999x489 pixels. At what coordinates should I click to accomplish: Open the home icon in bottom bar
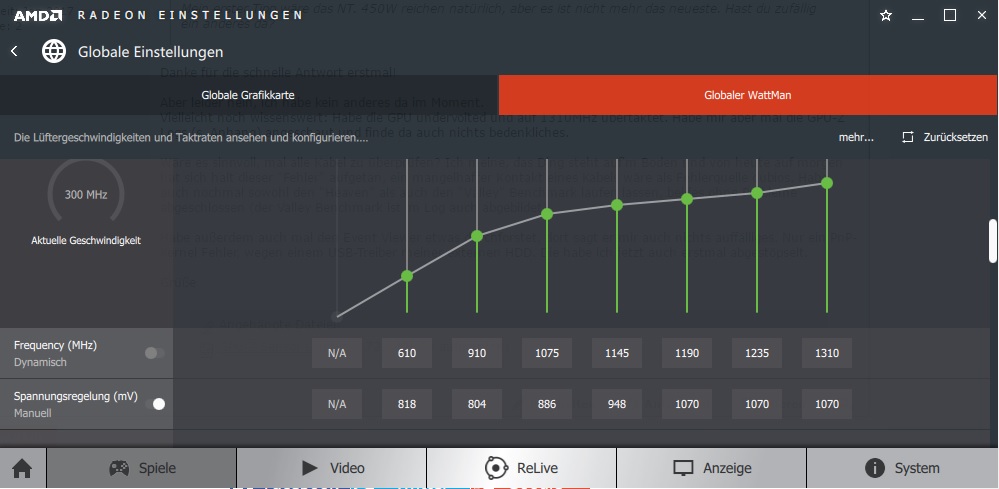point(22,469)
